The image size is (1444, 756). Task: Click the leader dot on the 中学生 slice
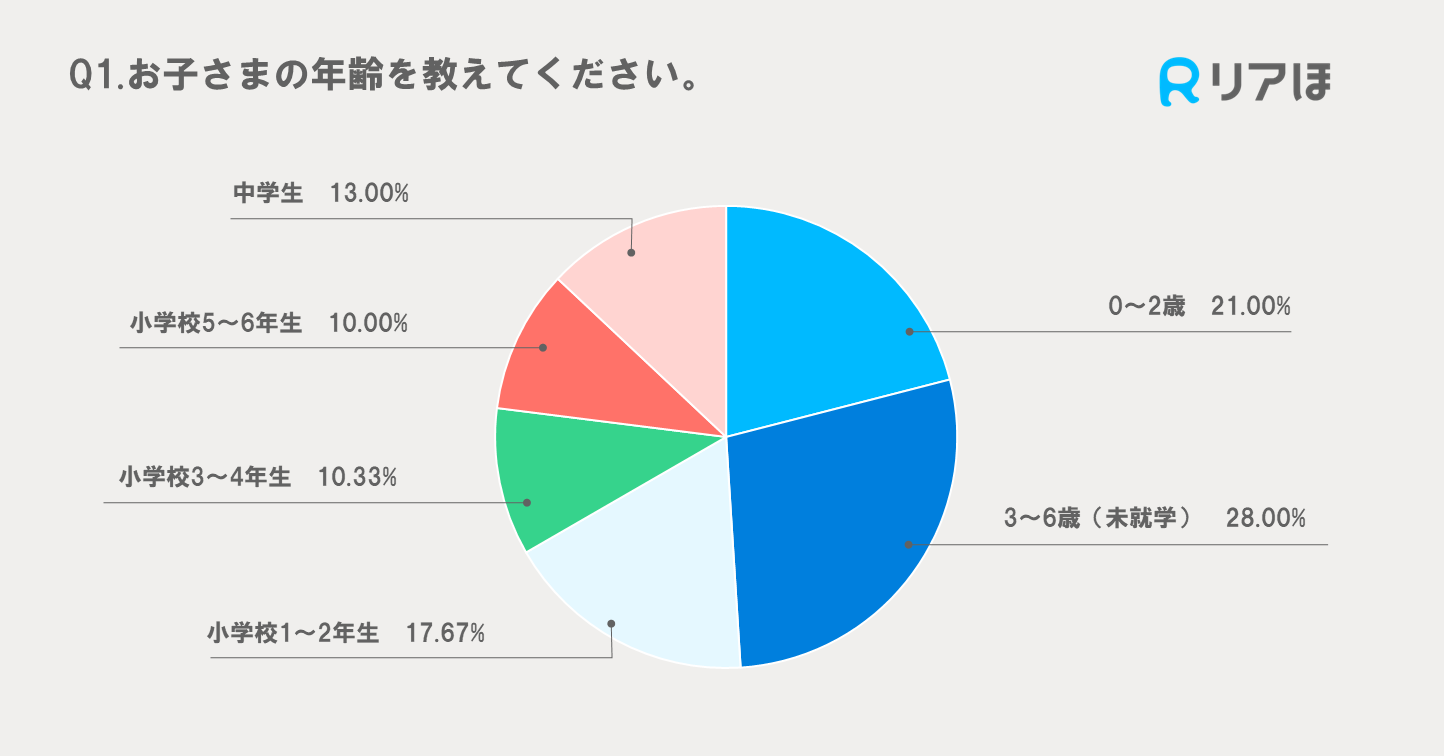pos(631,253)
